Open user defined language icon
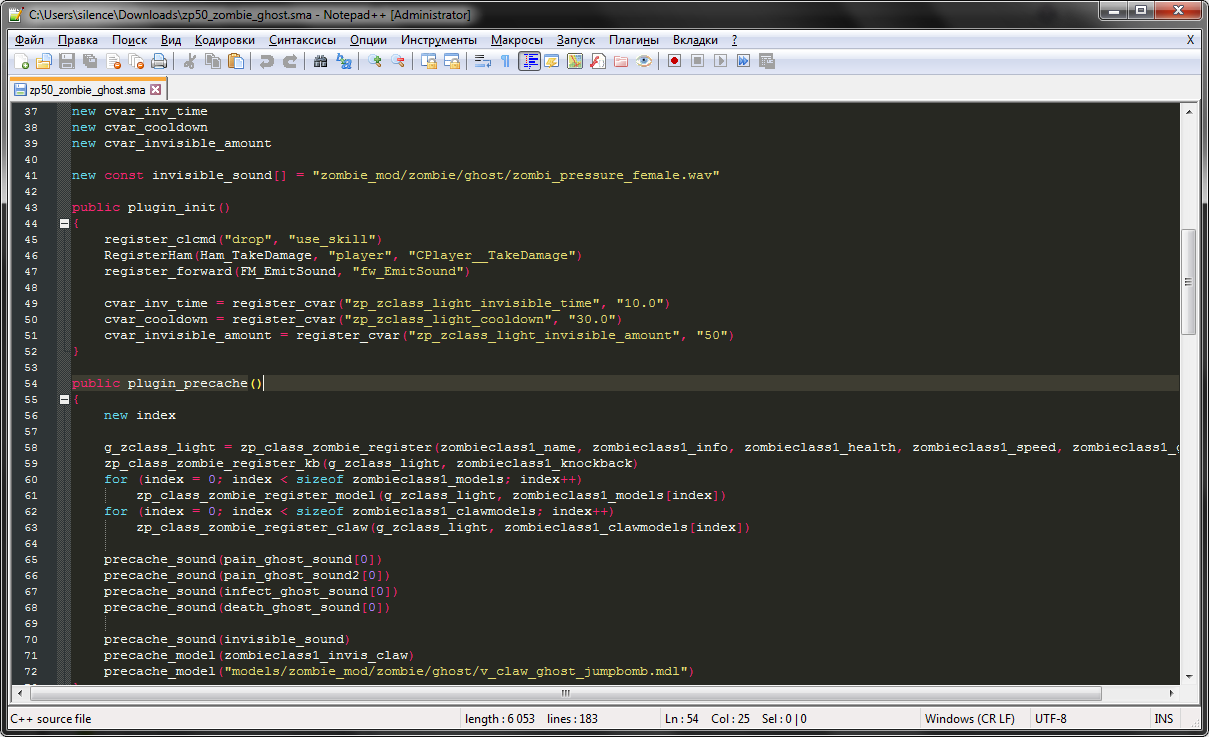Image resolution: width=1209 pixels, height=737 pixels. point(552,61)
